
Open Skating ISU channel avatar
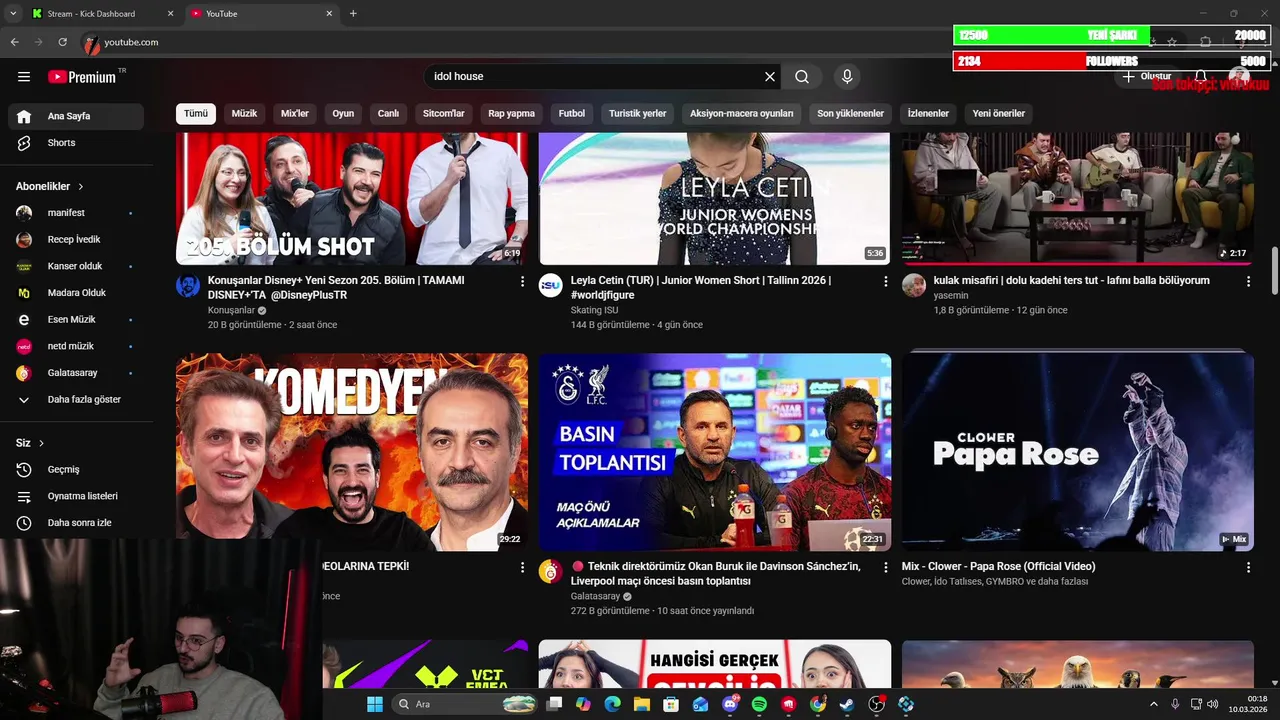click(551, 285)
